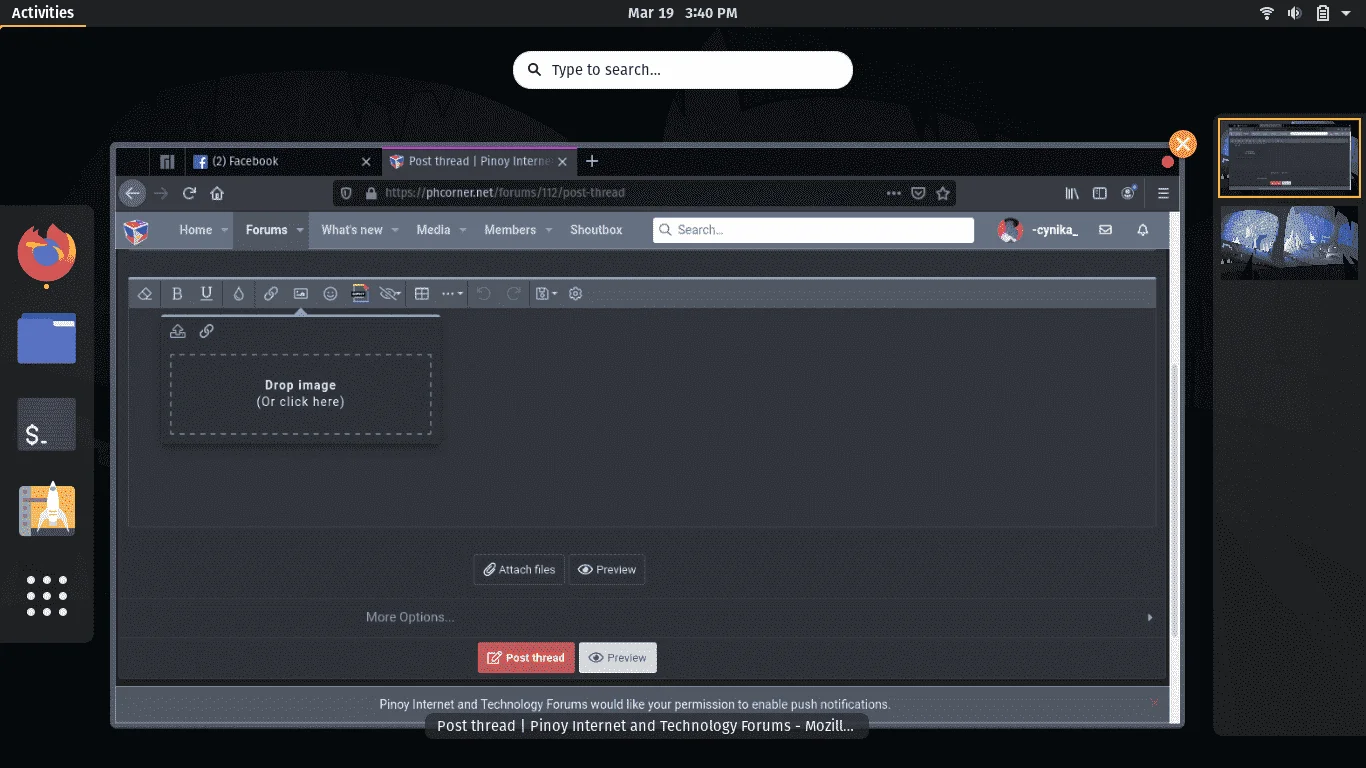The image size is (1366, 768).
Task: Click the site security padlock icon
Action: [x=371, y=193]
